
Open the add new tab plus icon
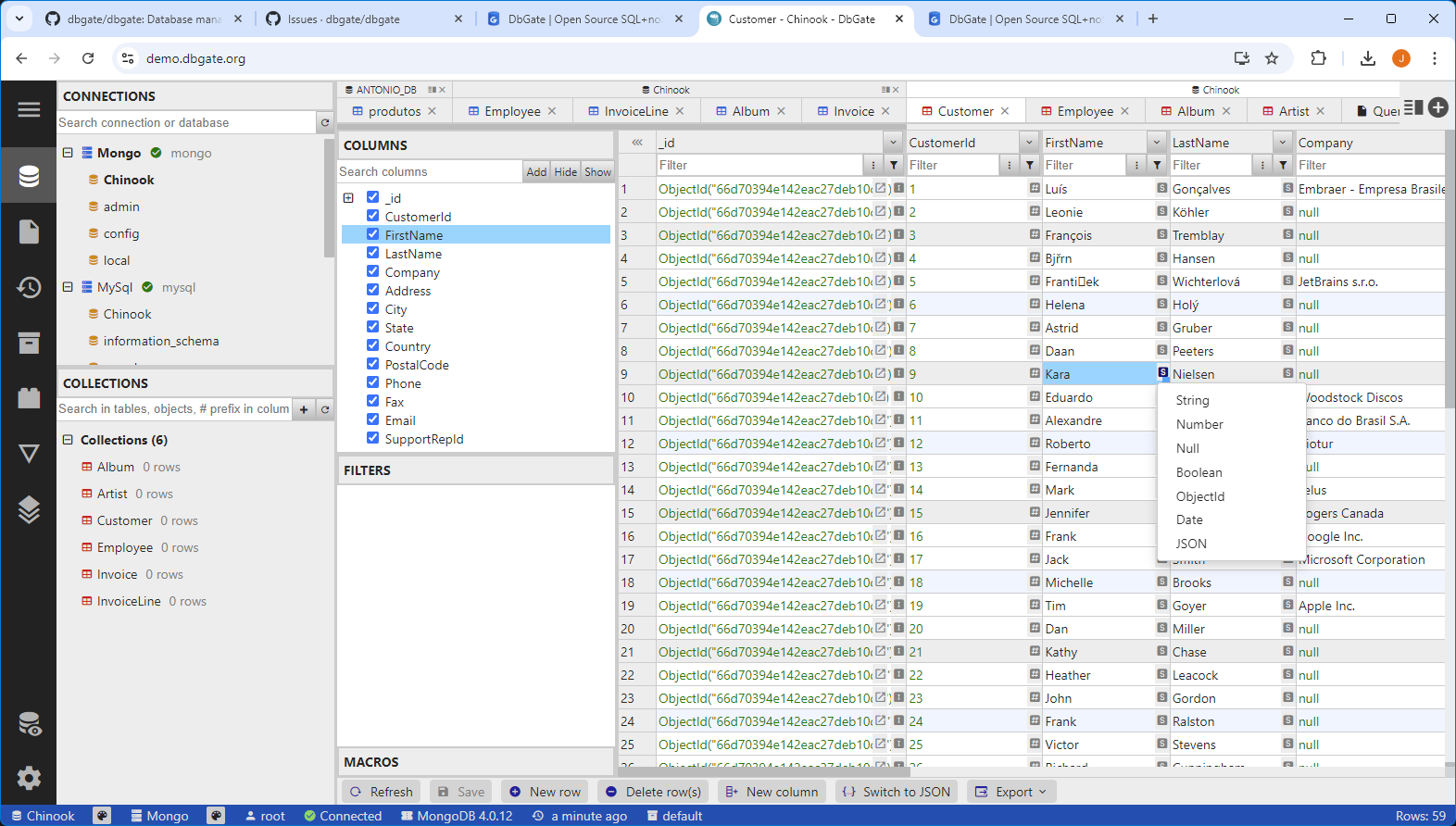coord(1438,107)
